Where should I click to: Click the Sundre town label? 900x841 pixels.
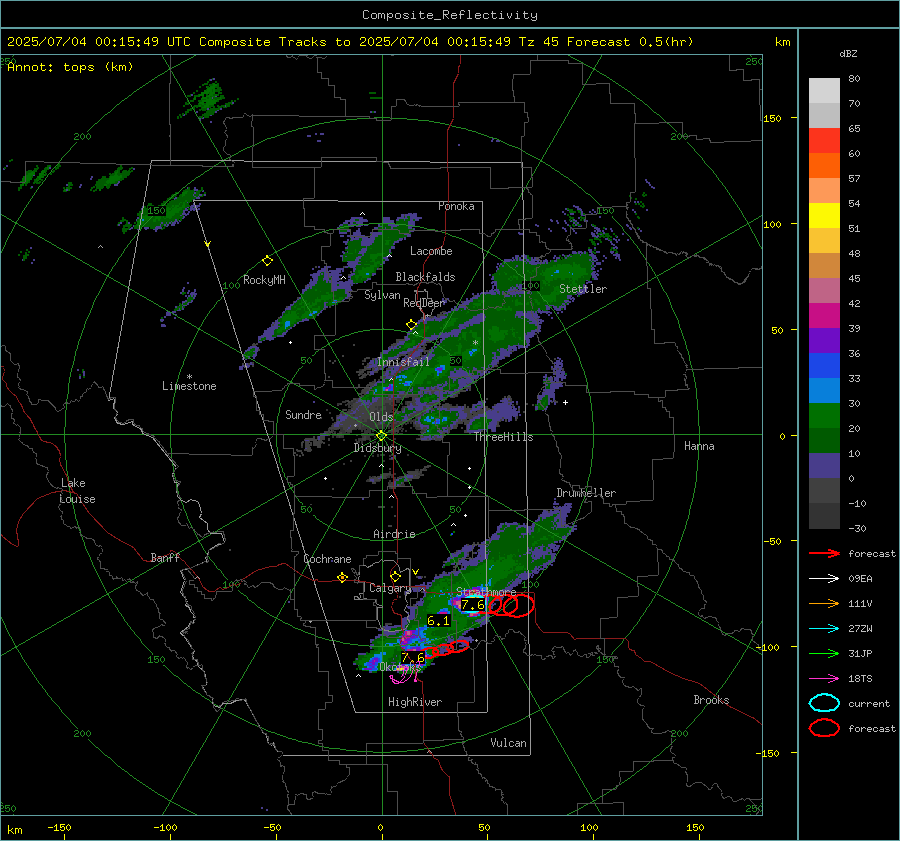coord(303,414)
